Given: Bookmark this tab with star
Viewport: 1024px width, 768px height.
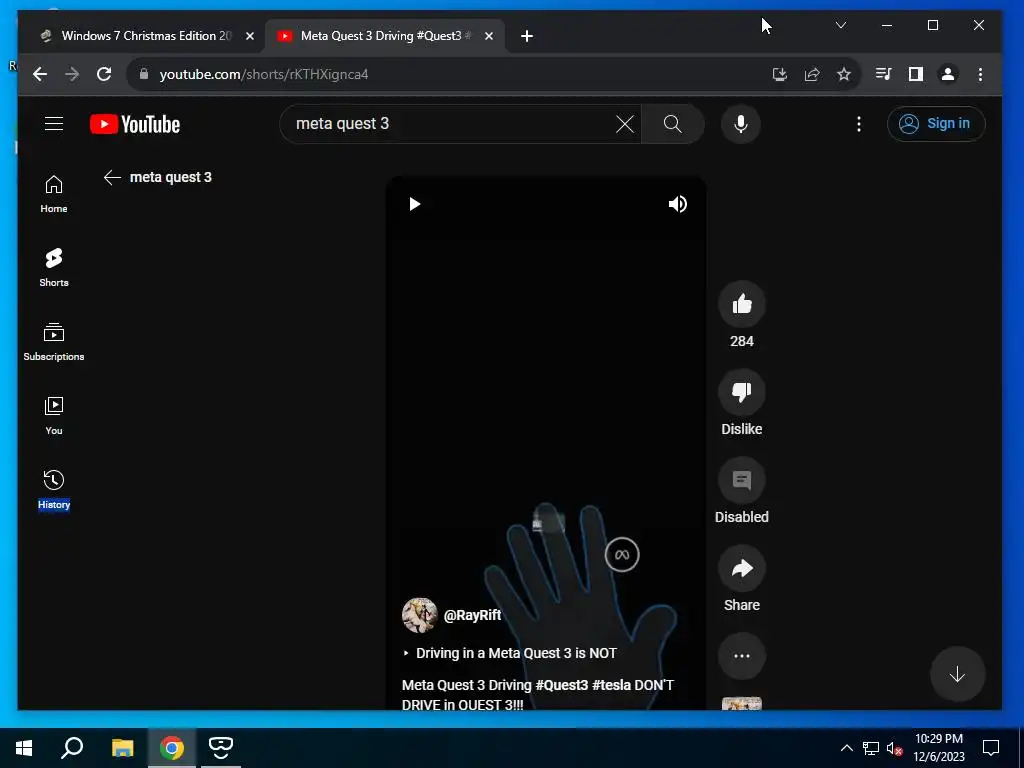Looking at the screenshot, I should [844, 74].
